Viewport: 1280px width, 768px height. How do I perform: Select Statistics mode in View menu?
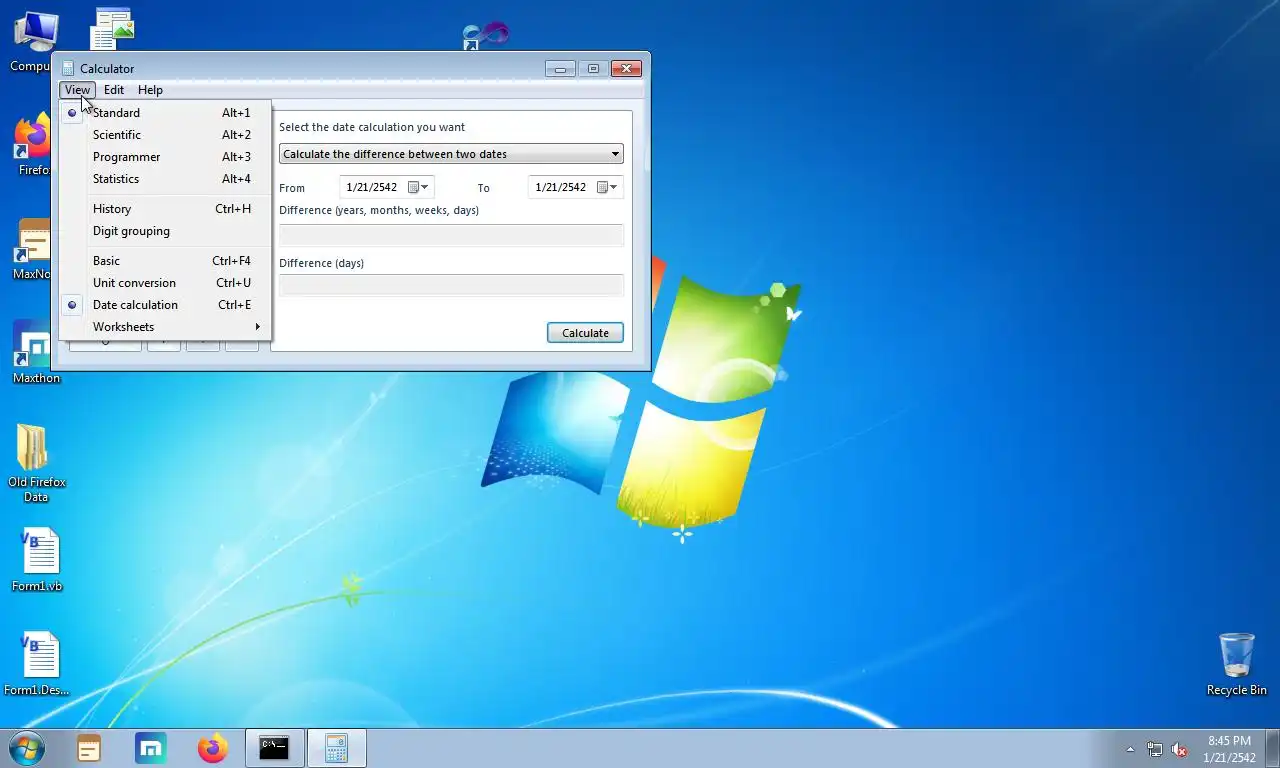165,179
